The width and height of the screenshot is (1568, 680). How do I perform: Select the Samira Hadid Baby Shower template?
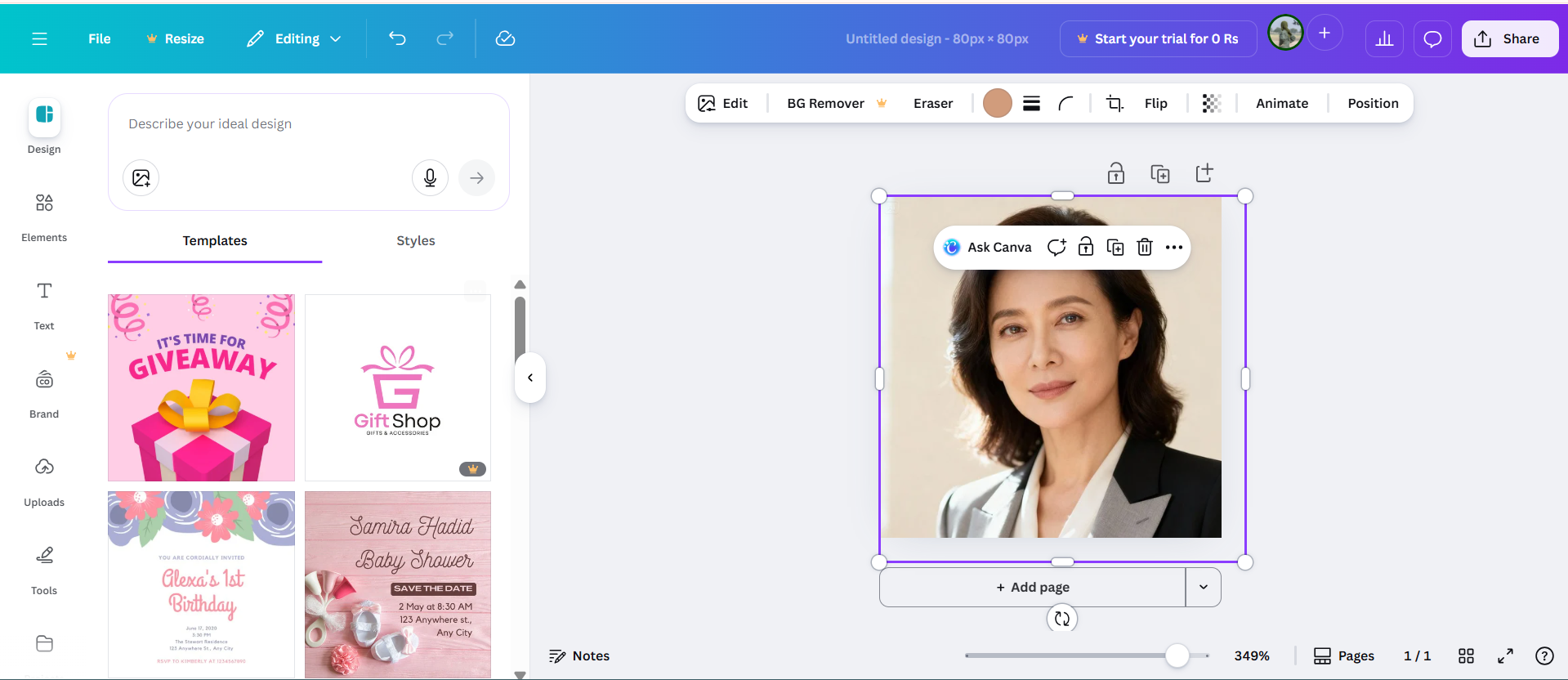click(398, 584)
